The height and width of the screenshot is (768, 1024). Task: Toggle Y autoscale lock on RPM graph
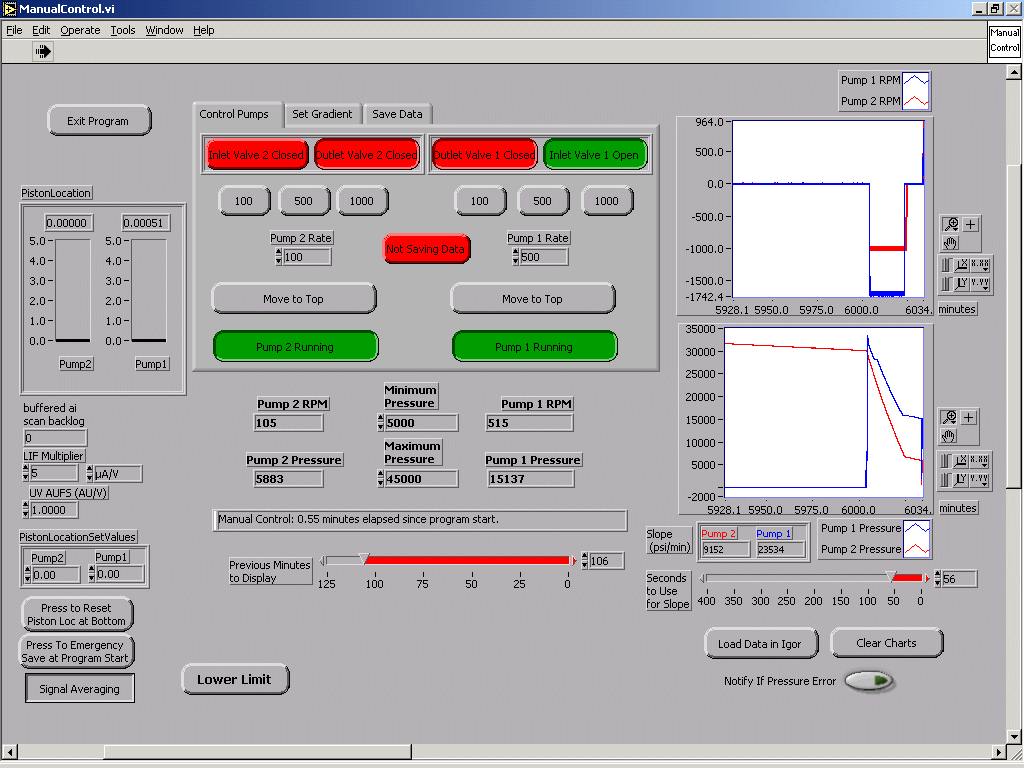tap(946, 284)
